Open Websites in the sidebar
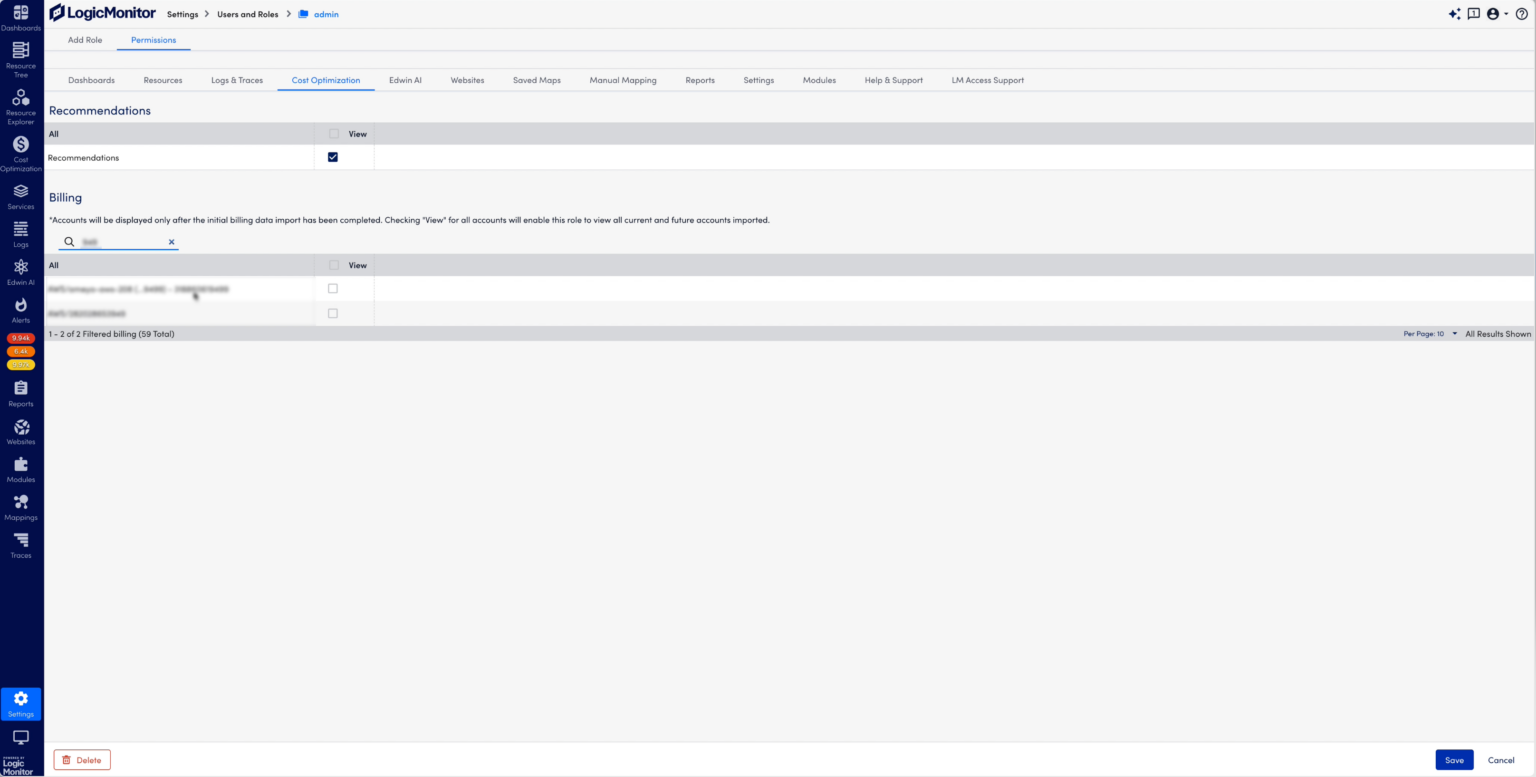This screenshot has width=1536, height=777. (20, 431)
